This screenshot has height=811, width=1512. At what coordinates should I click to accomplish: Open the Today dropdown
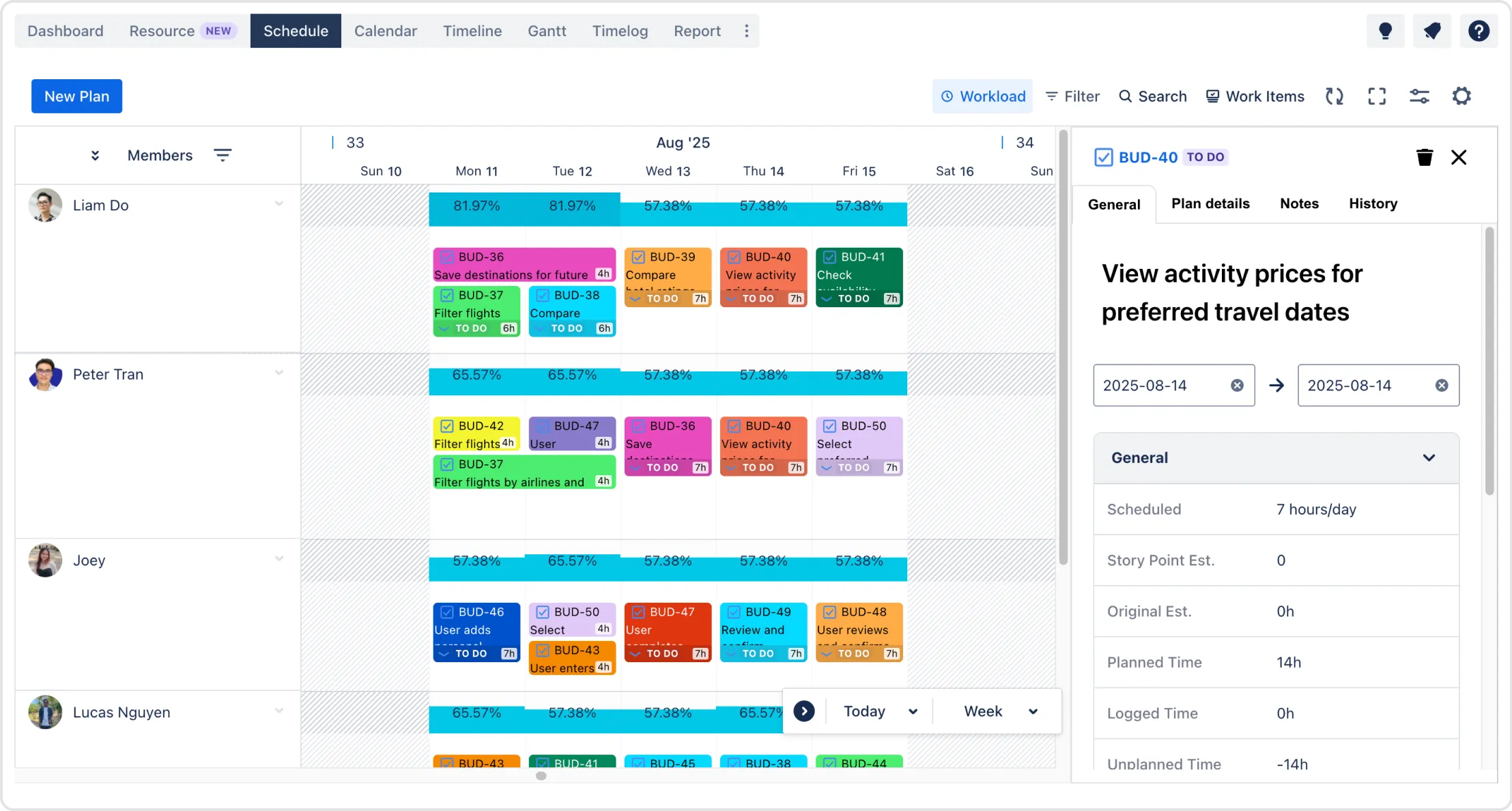(880, 711)
